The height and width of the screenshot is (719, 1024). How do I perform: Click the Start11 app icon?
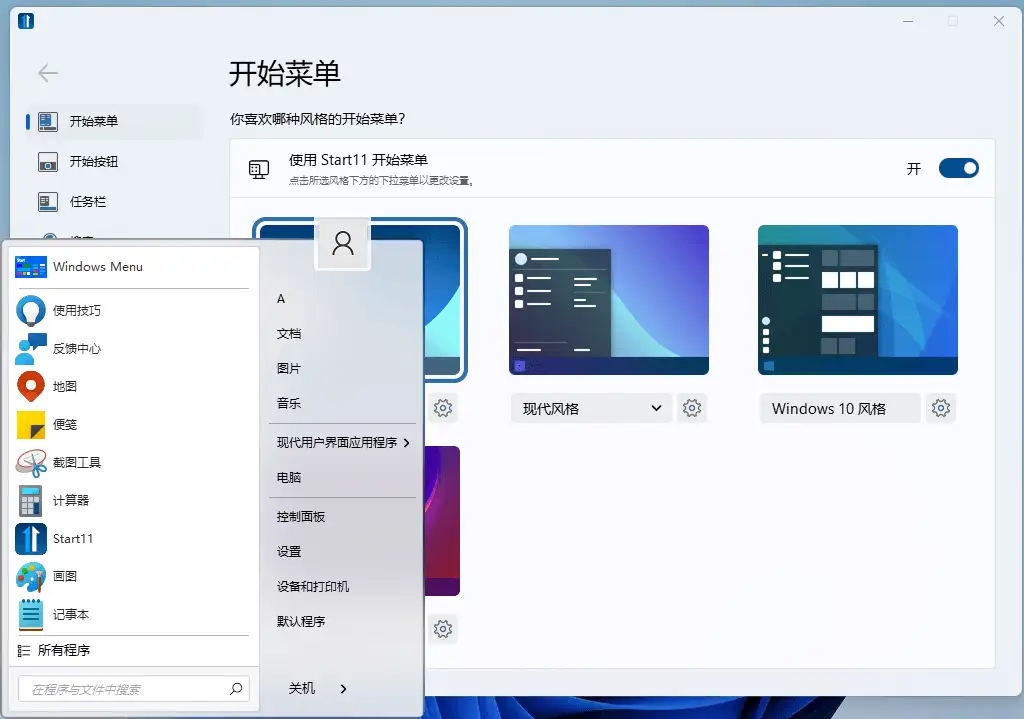30,538
